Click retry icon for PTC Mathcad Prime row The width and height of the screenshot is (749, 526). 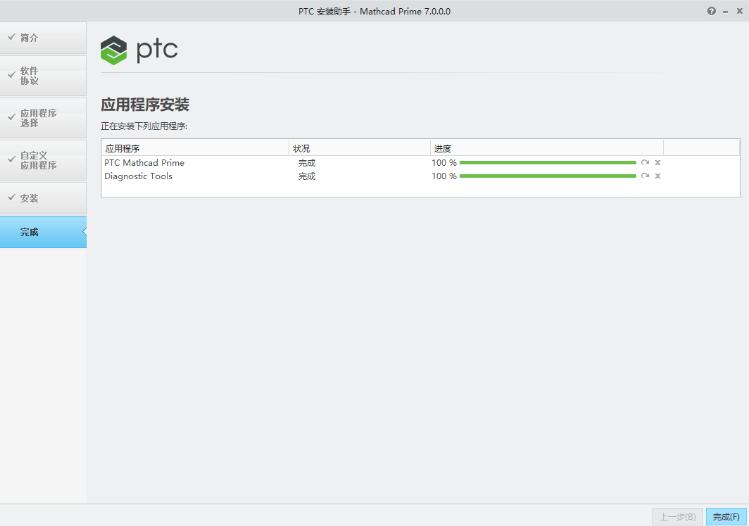645,163
